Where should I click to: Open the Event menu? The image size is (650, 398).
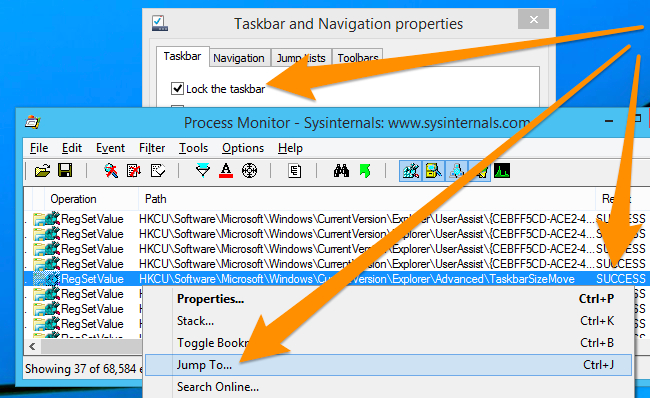pyautogui.click(x=110, y=148)
